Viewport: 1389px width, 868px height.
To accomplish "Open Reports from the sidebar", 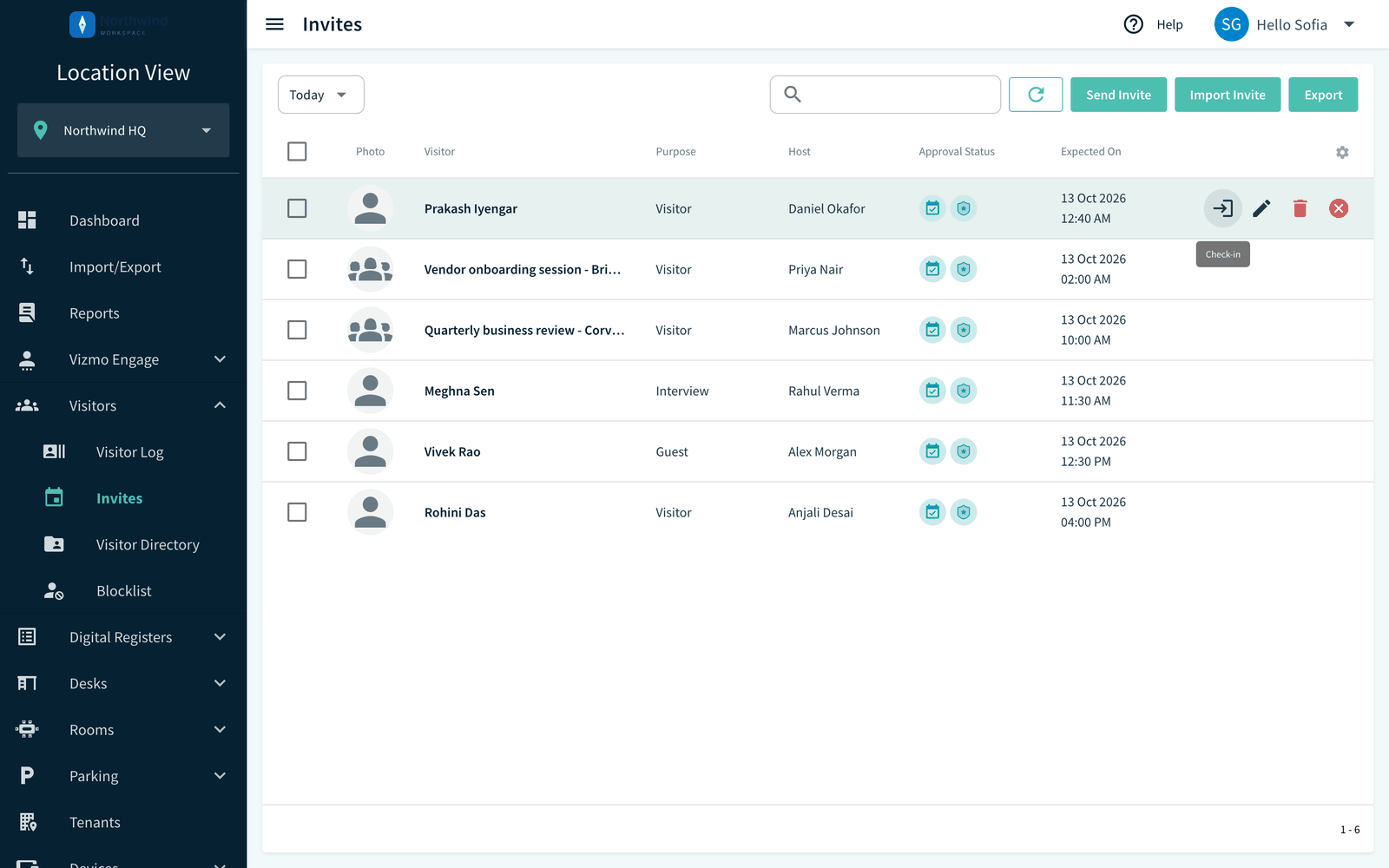I will (x=123, y=313).
